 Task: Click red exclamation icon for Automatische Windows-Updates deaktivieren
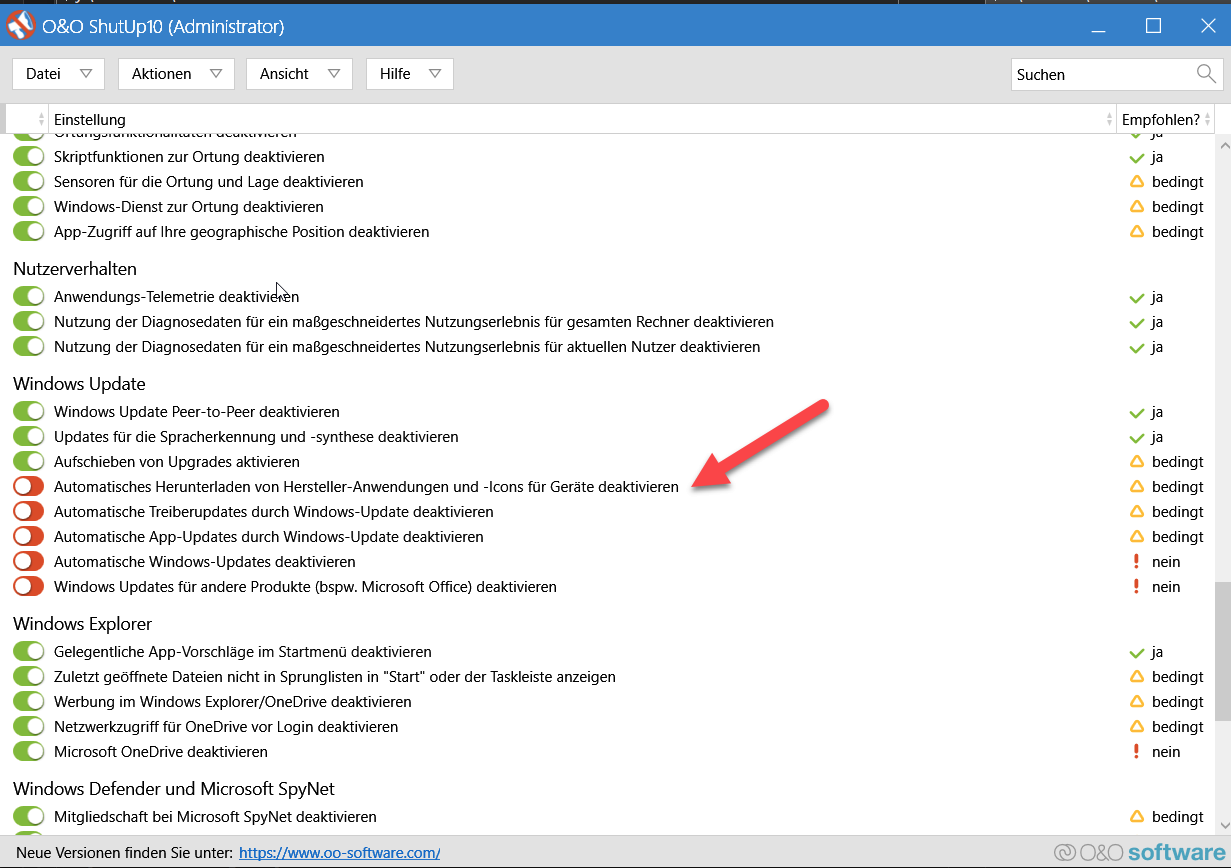coord(1136,562)
